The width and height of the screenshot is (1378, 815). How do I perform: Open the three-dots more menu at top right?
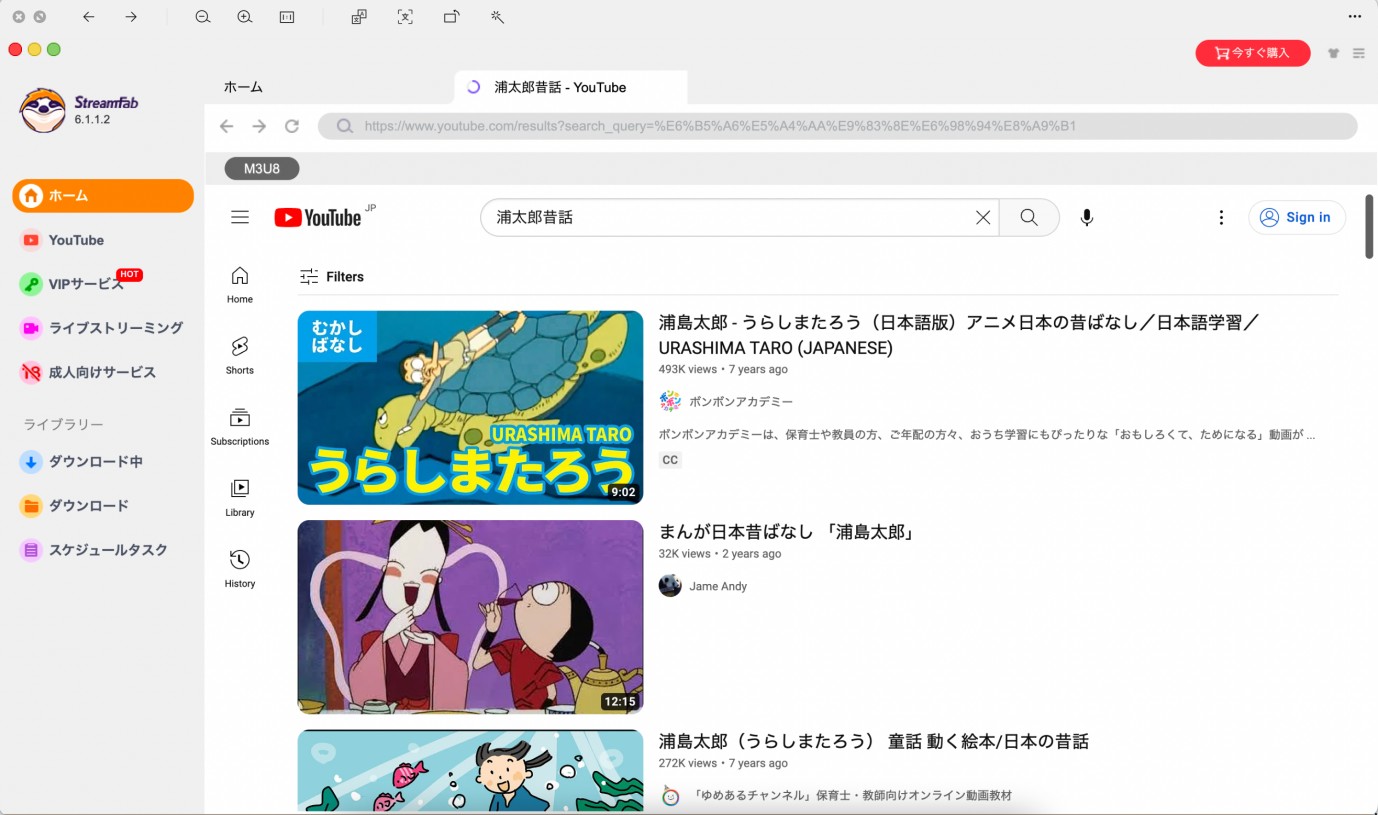point(1355,17)
